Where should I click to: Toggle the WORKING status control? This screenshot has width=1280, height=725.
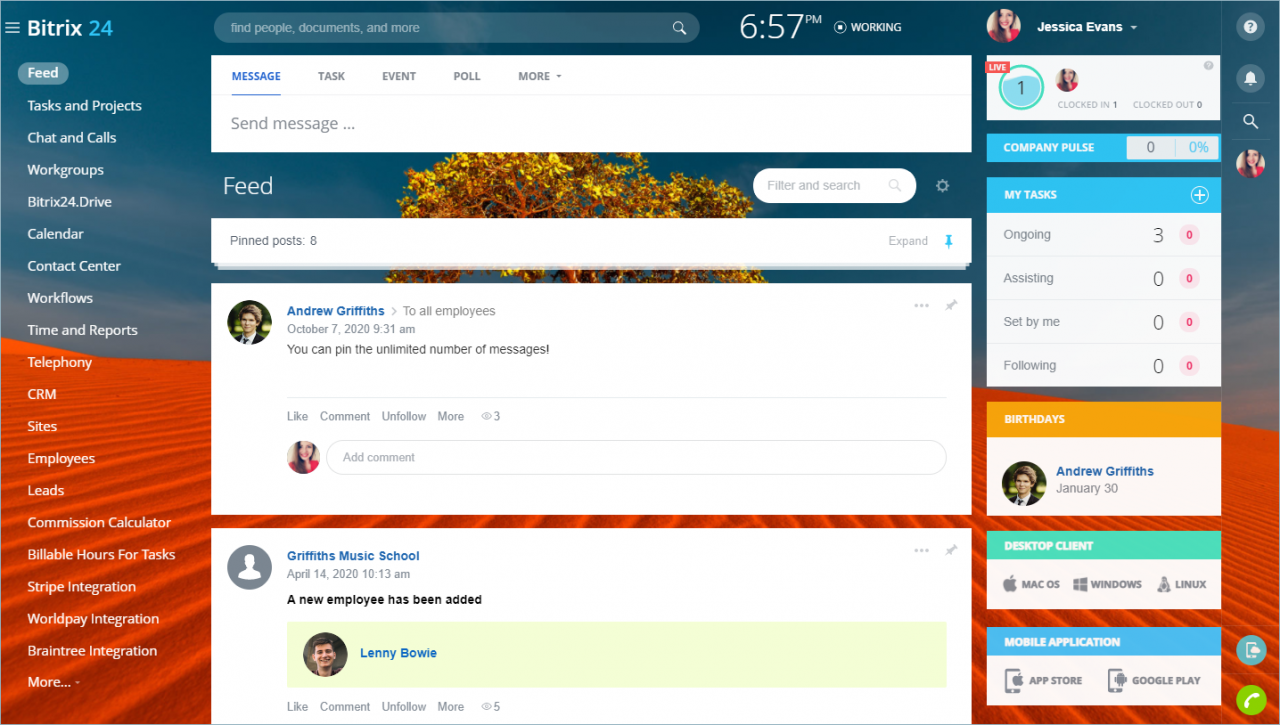[x=868, y=28]
